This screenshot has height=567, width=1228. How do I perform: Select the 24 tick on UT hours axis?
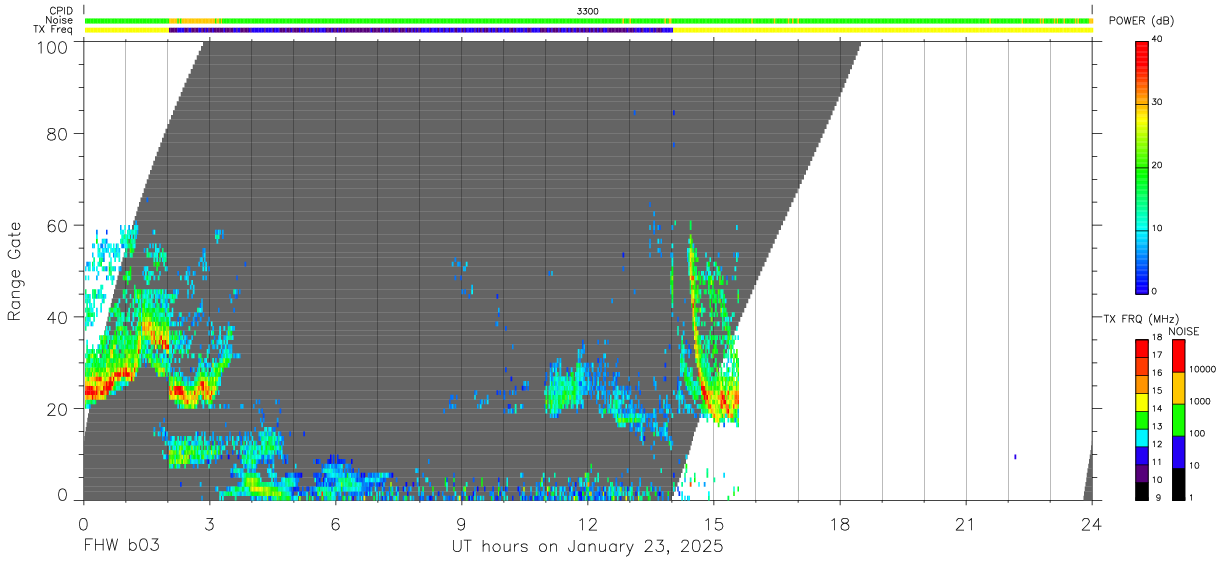[x=1092, y=523]
